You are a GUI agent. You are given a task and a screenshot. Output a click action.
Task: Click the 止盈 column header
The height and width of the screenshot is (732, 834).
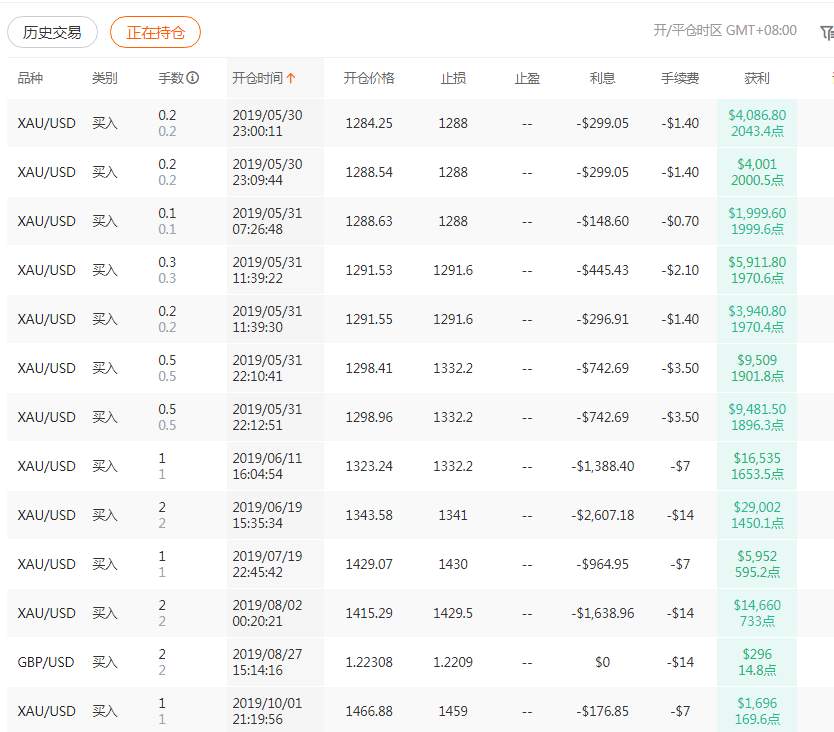point(527,78)
